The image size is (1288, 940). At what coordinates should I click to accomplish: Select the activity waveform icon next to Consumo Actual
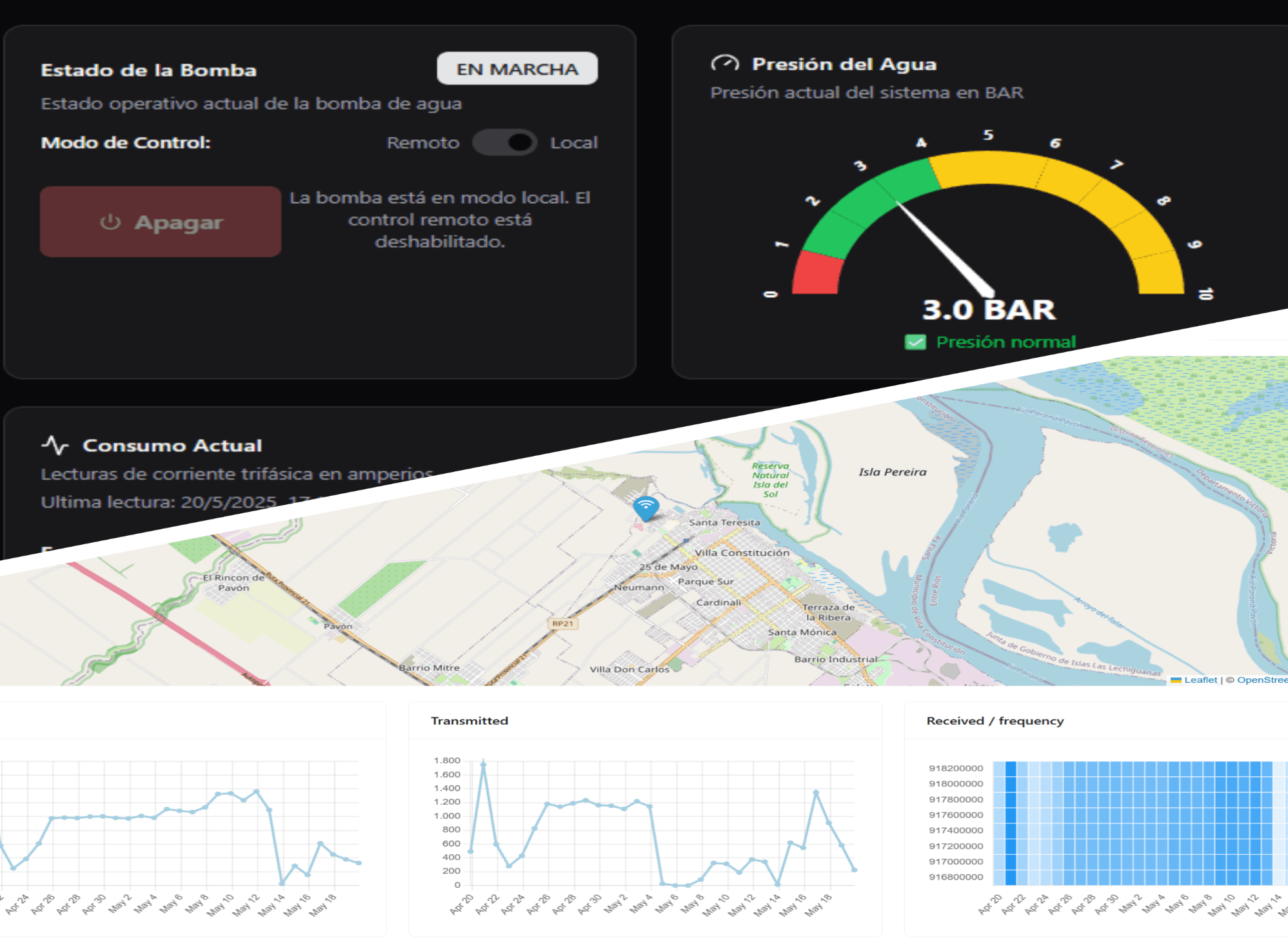click(56, 444)
